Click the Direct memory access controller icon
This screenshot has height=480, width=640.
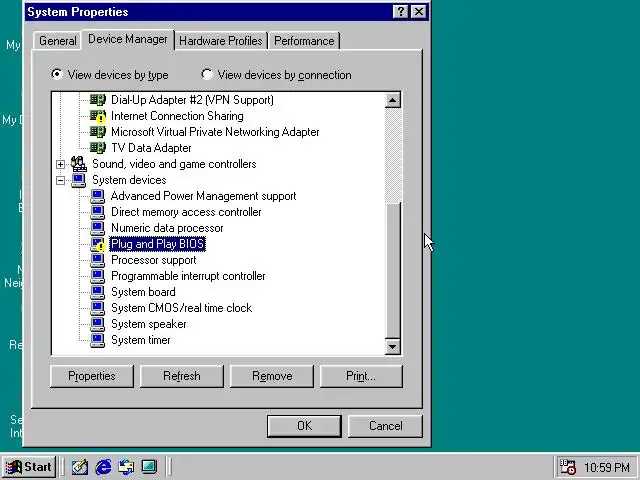(98, 212)
